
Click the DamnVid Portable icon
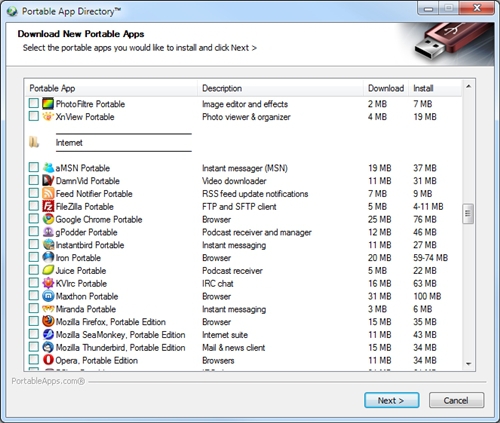click(x=48, y=181)
